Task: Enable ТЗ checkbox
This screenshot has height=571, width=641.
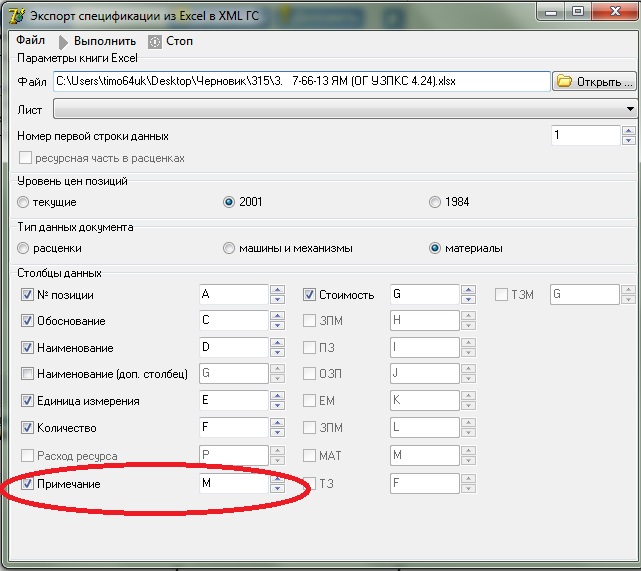Action: (x=309, y=484)
